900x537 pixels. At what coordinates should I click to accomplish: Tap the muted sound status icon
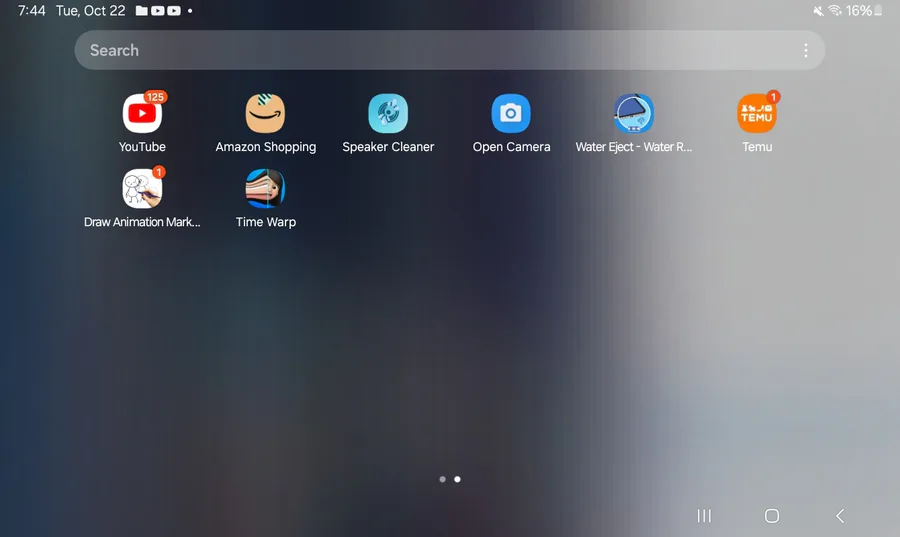tap(818, 11)
